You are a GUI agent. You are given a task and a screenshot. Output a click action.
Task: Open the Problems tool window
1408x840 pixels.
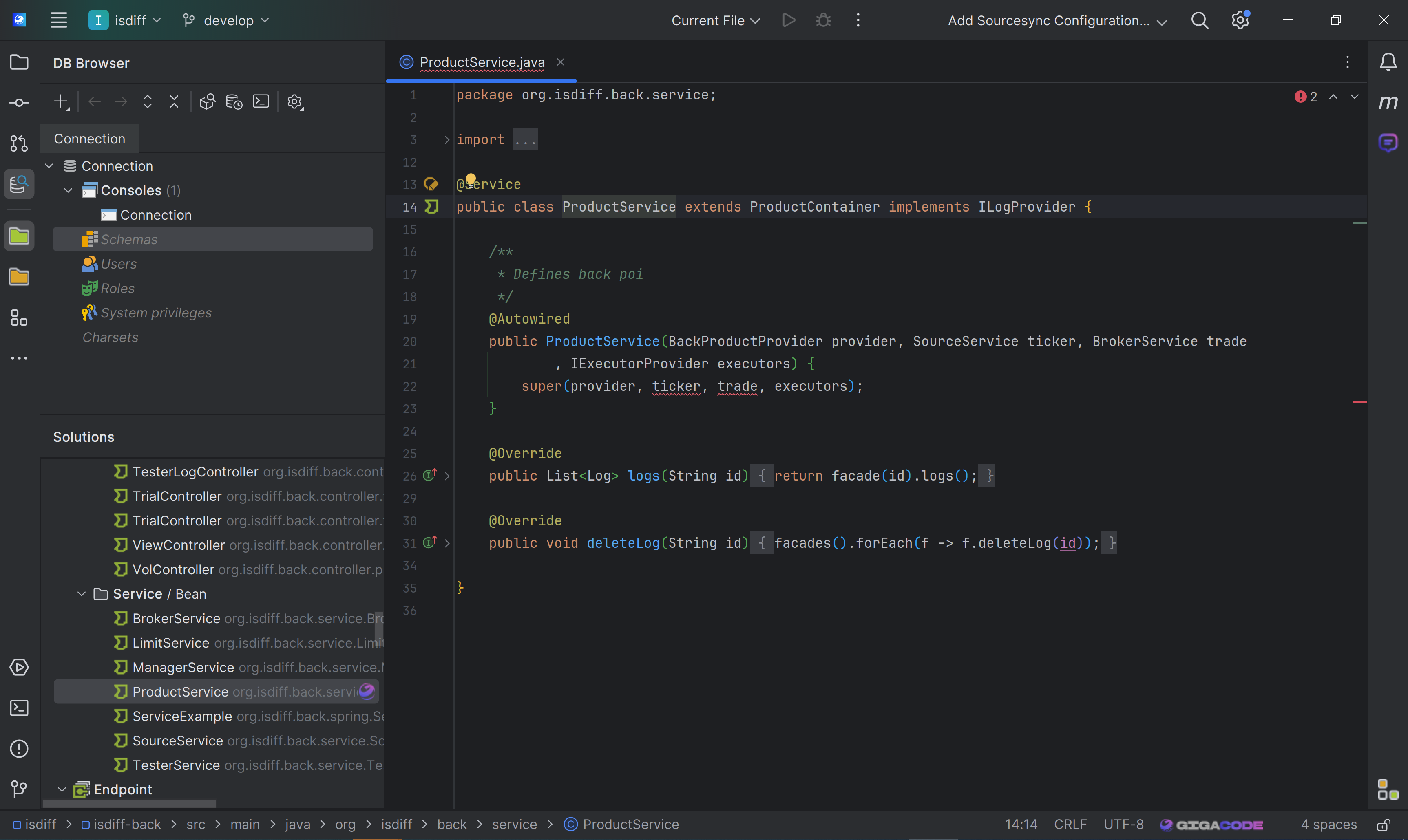click(x=19, y=749)
